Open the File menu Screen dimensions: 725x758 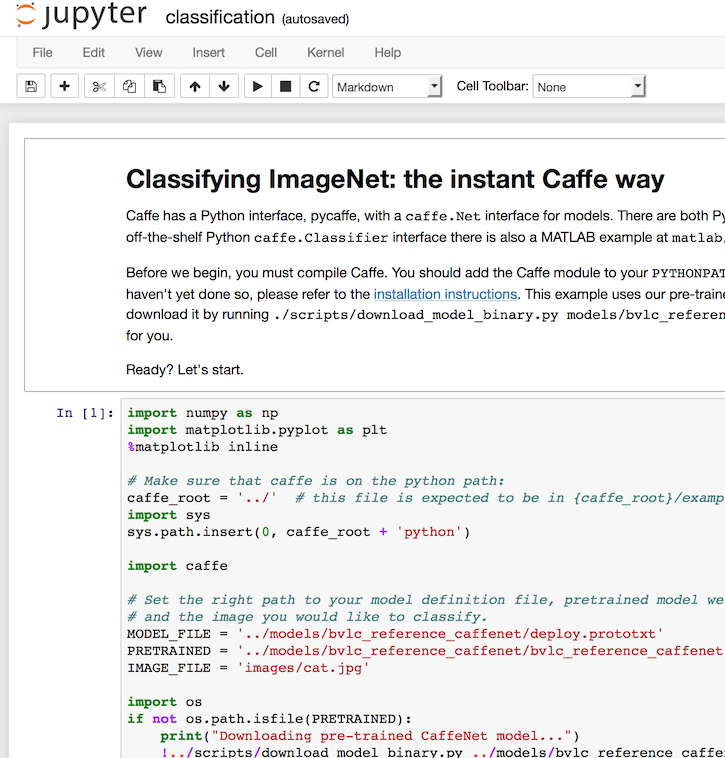pos(43,52)
